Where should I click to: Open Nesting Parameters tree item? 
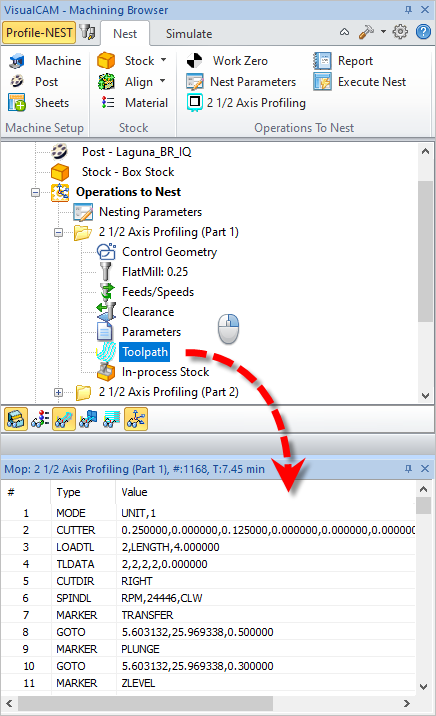coord(150,212)
